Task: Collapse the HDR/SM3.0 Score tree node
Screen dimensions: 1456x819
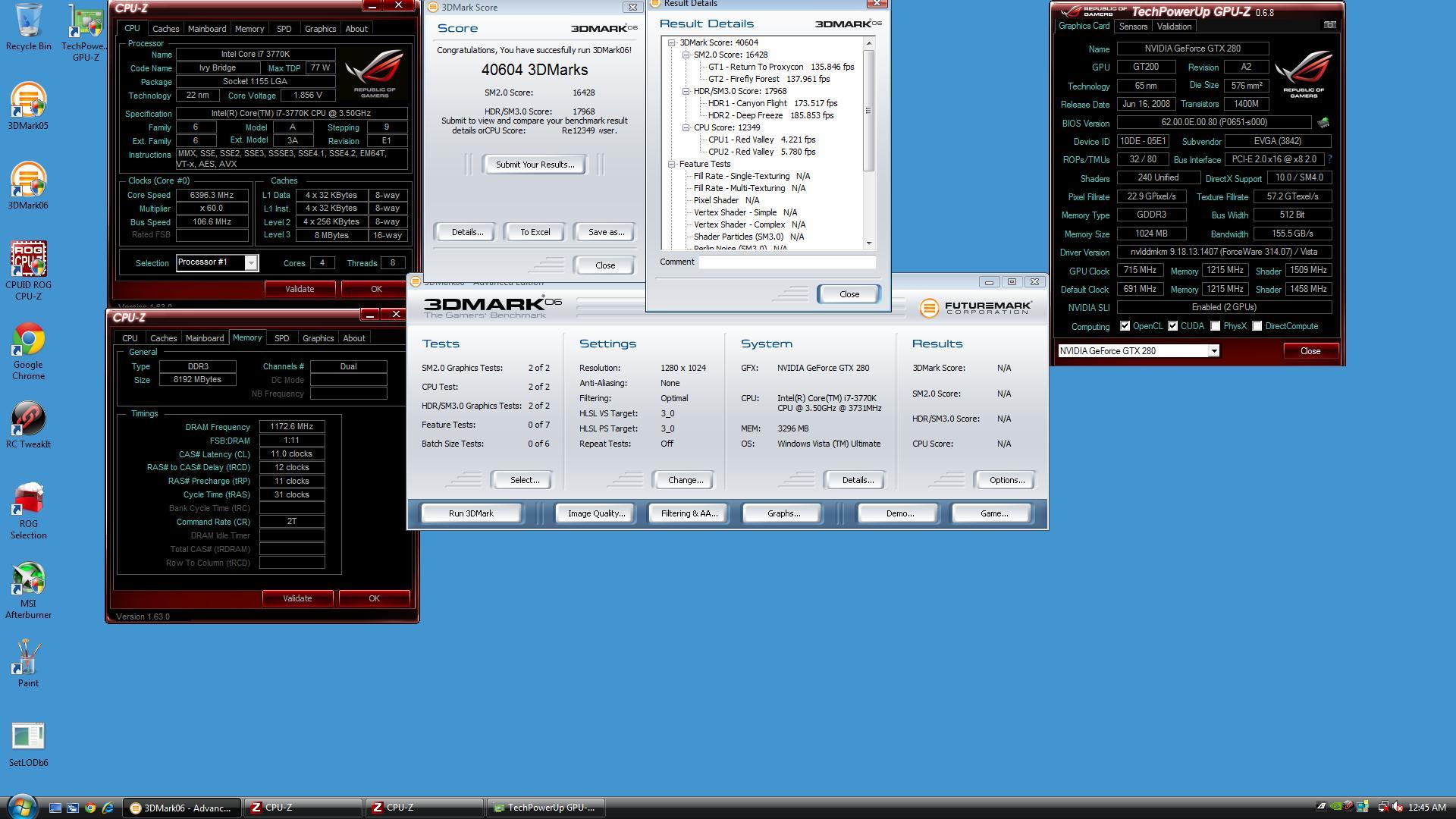Action: 686,91
